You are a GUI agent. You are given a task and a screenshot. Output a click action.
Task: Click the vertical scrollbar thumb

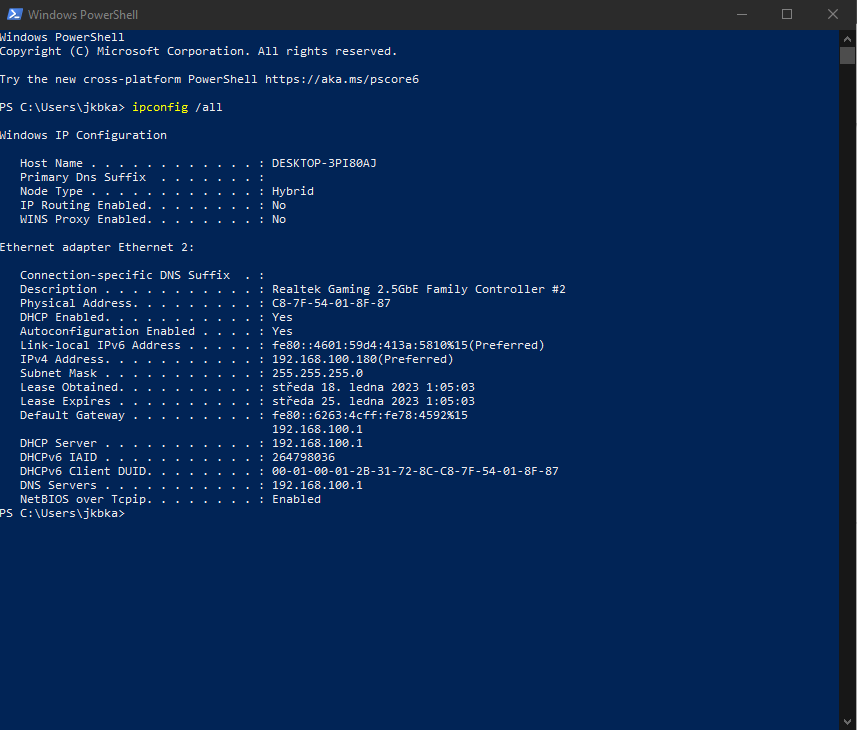click(847, 56)
